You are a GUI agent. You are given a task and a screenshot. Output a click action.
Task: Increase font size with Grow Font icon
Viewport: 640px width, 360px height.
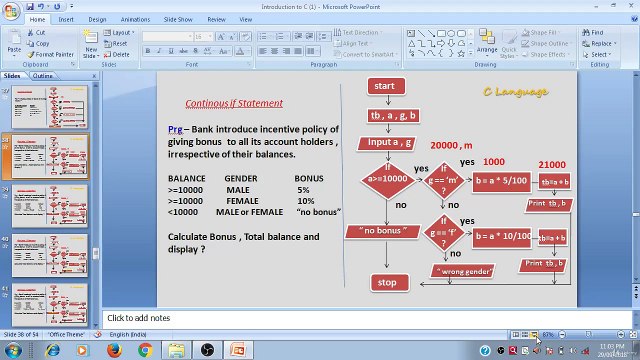pos(221,37)
